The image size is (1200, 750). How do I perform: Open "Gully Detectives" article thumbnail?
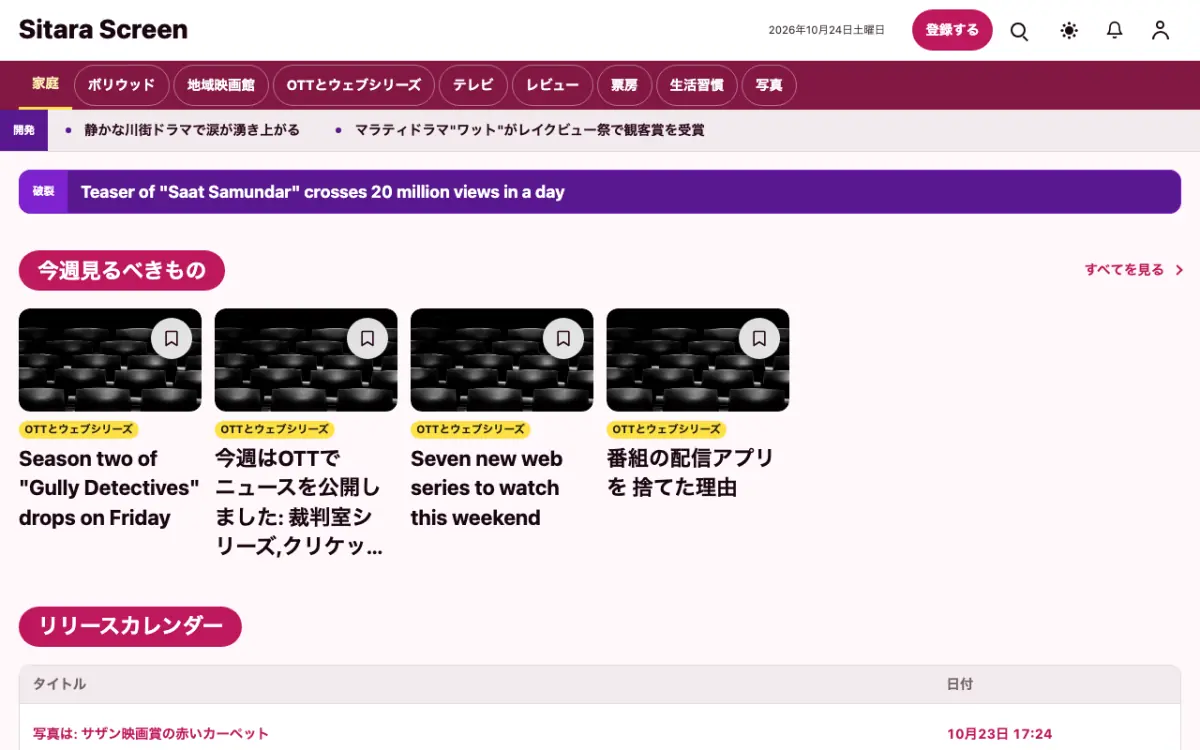point(110,360)
